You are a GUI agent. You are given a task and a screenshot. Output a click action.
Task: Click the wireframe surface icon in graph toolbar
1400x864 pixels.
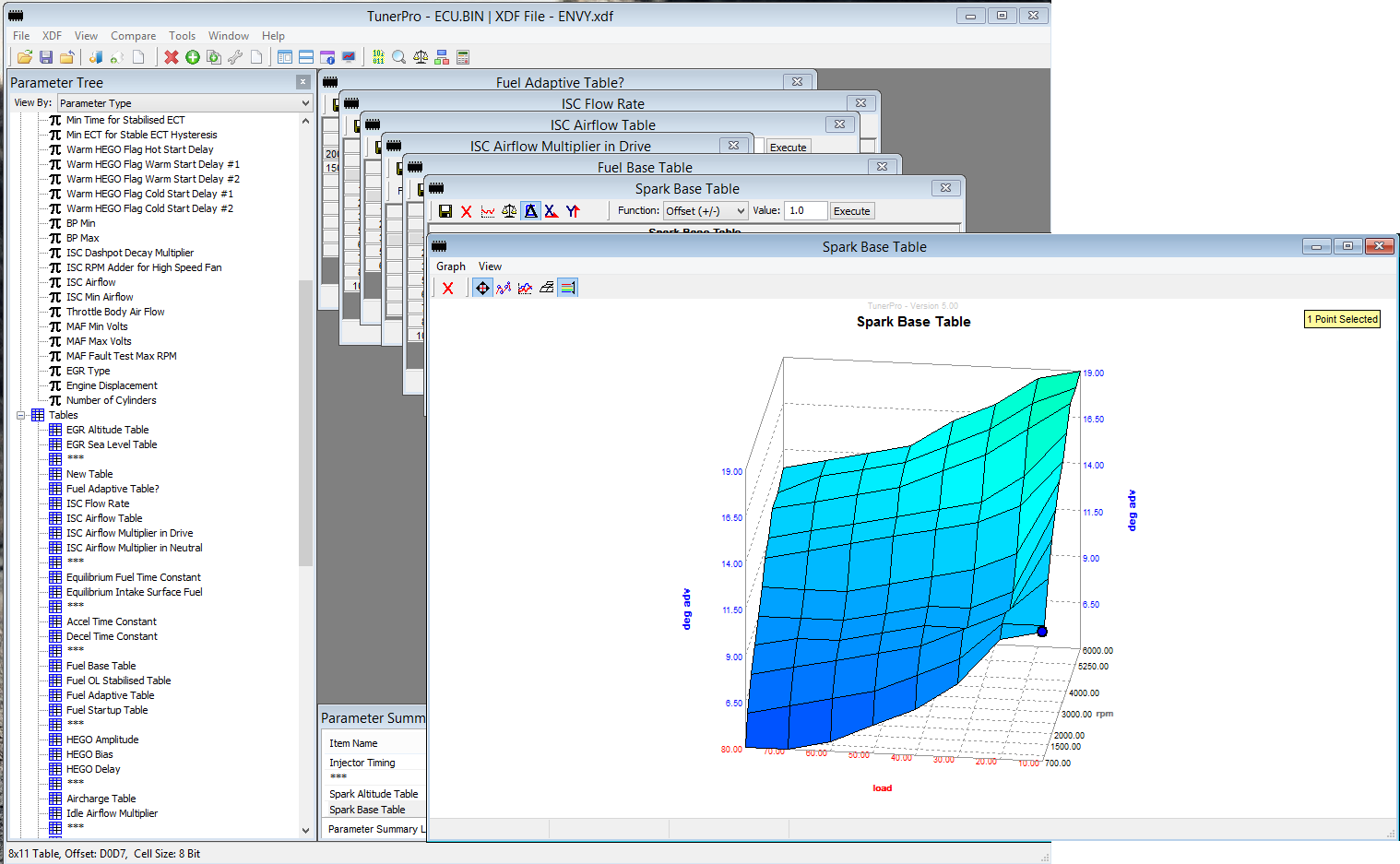click(x=547, y=288)
